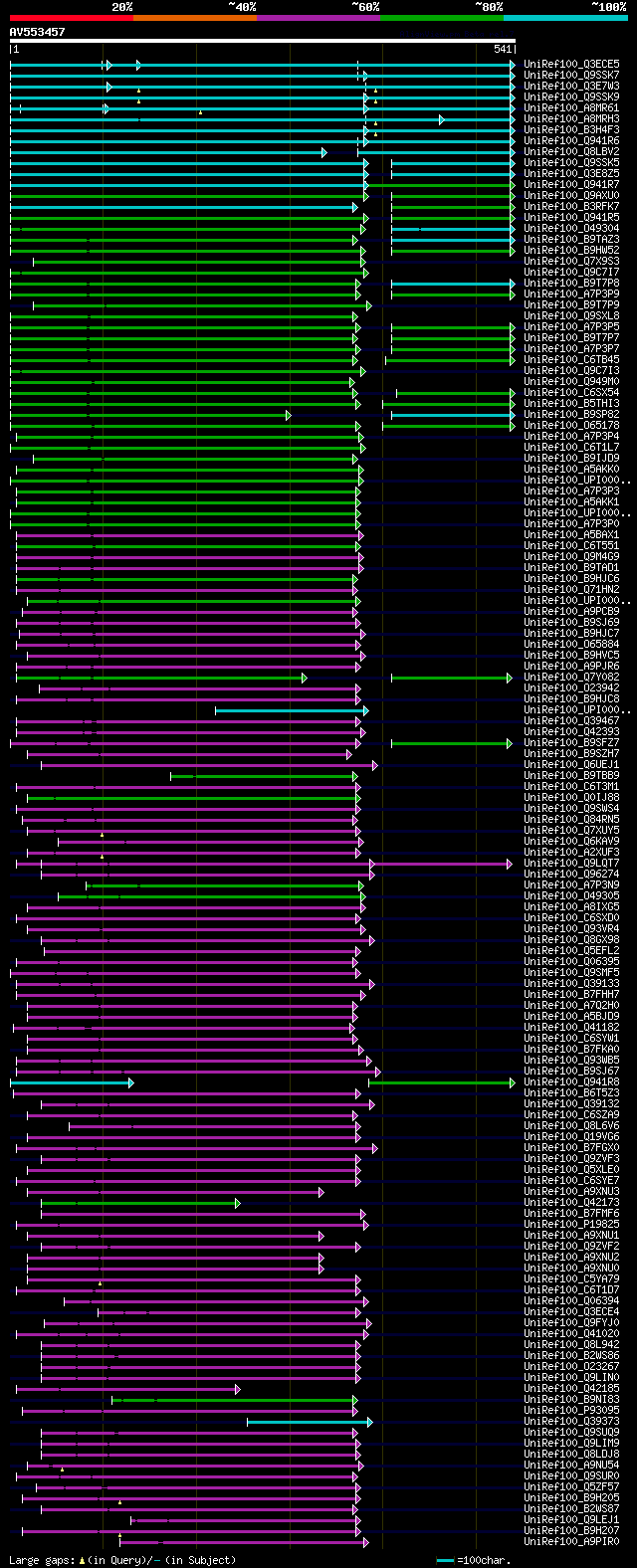Screen dimensions: 637x1568
Task: Click the green alignment bar for Q7X9S3
Action: click(199, 262)
